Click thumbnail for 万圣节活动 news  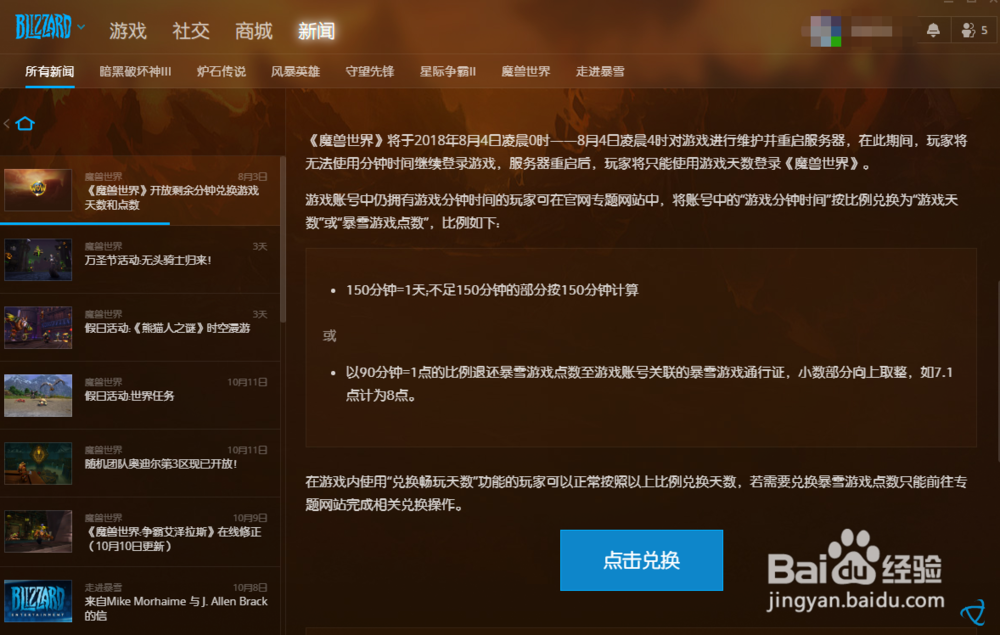pos(38,259)
